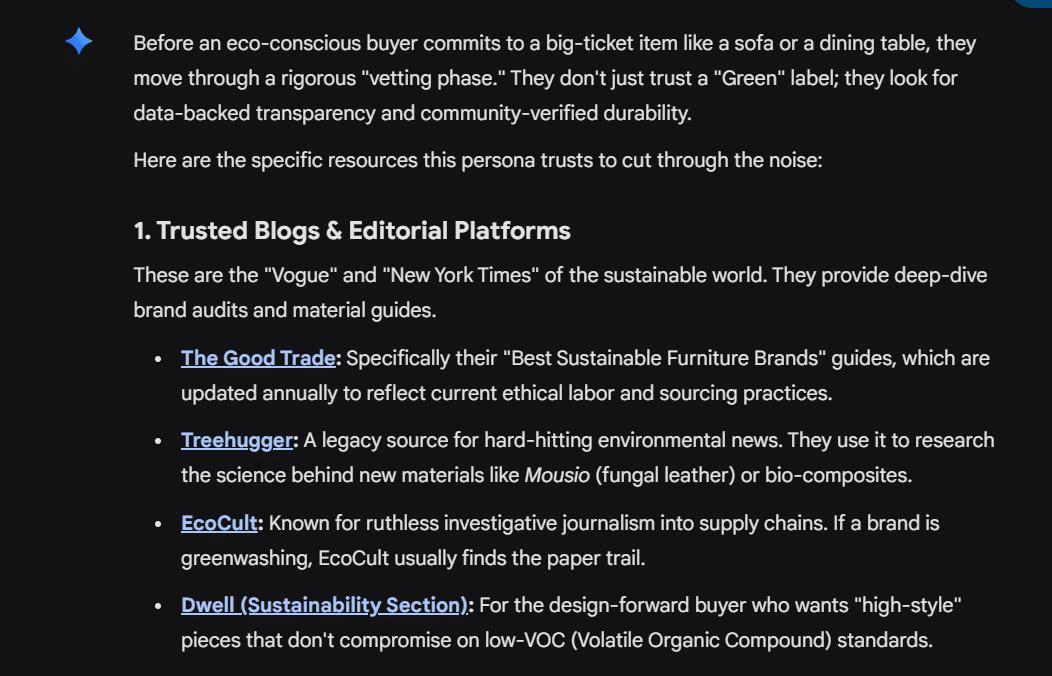Click the italic word Mousio
The image size is (1052, 676).
point(557,475)
